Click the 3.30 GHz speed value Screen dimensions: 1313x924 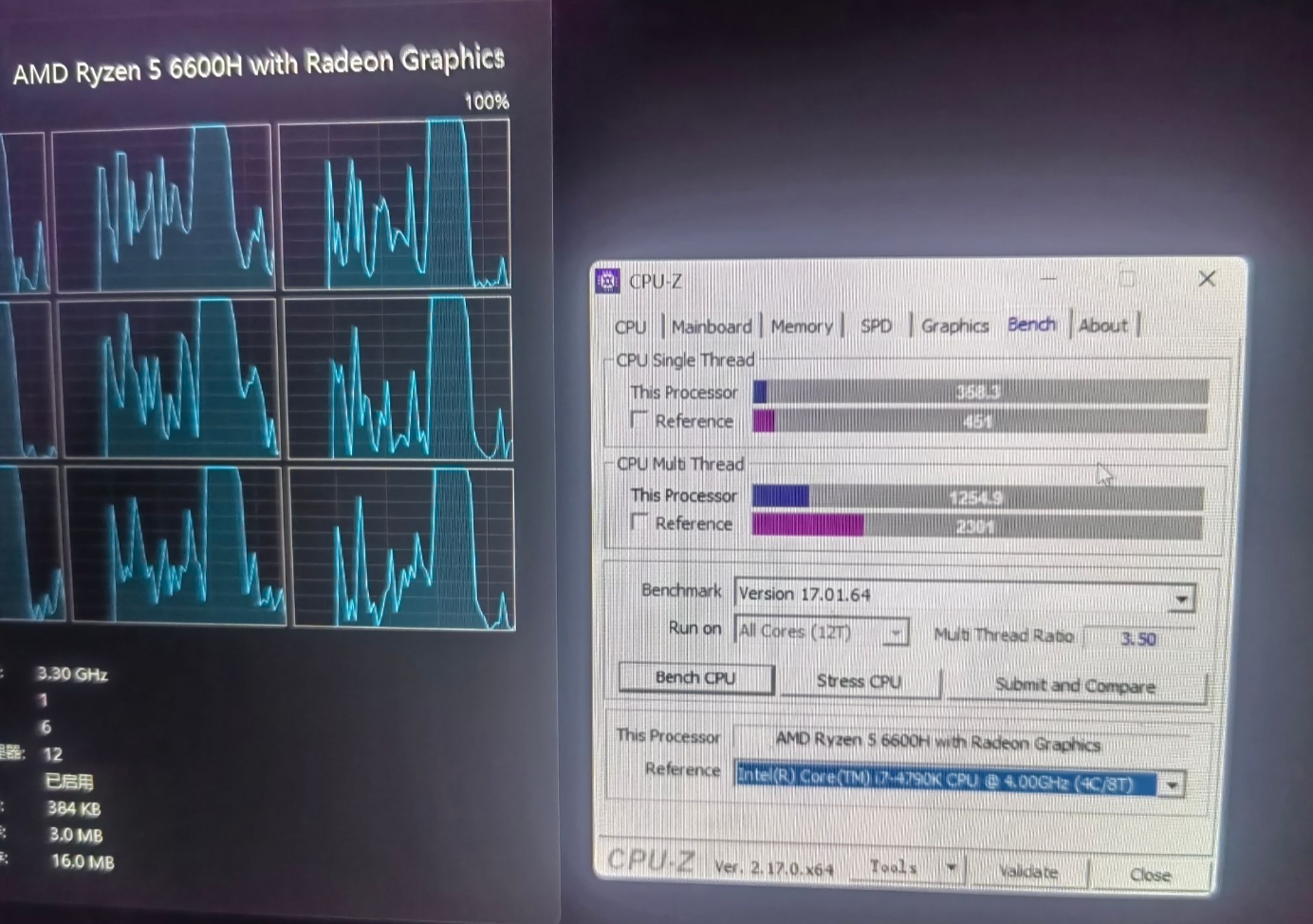(72, 674)
